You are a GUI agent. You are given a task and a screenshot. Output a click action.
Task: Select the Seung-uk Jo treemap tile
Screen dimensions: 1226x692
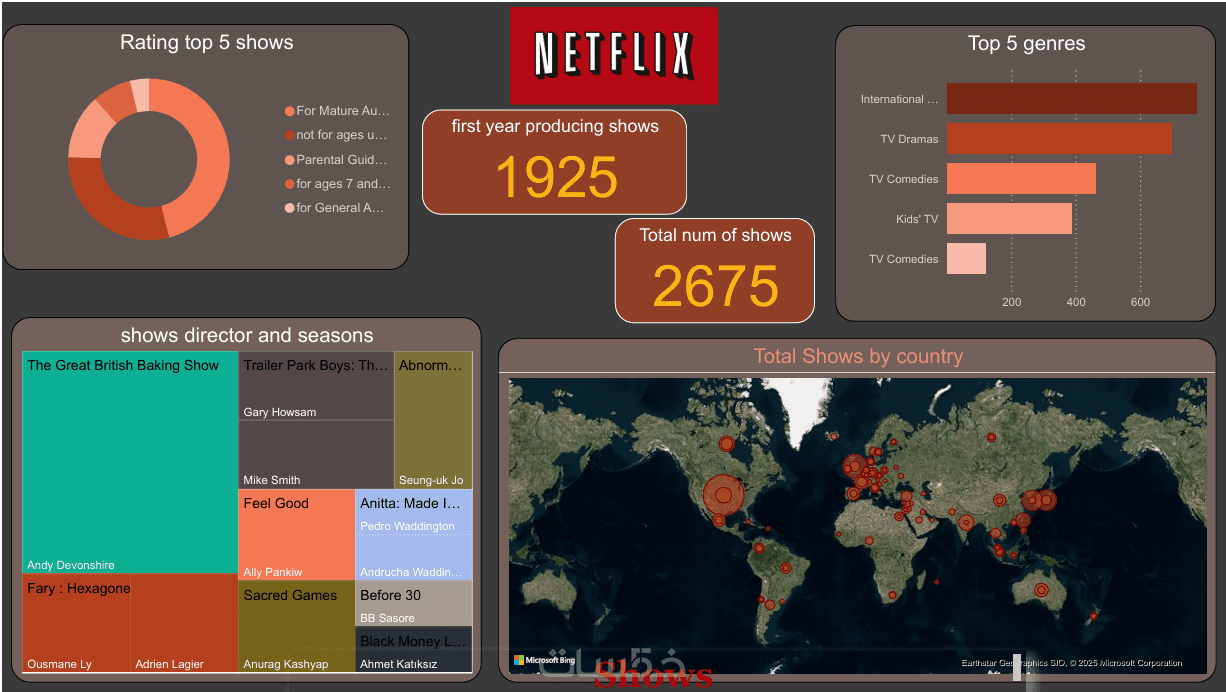coord(433,420)
